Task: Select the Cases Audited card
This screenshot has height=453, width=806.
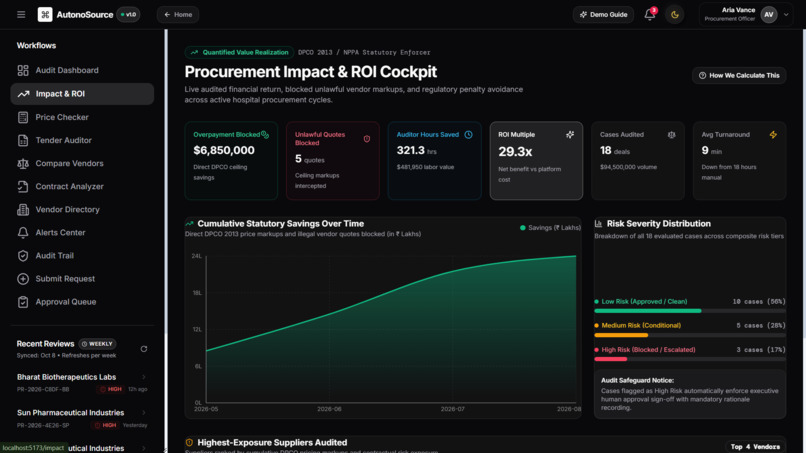Action: click(638, 160)
